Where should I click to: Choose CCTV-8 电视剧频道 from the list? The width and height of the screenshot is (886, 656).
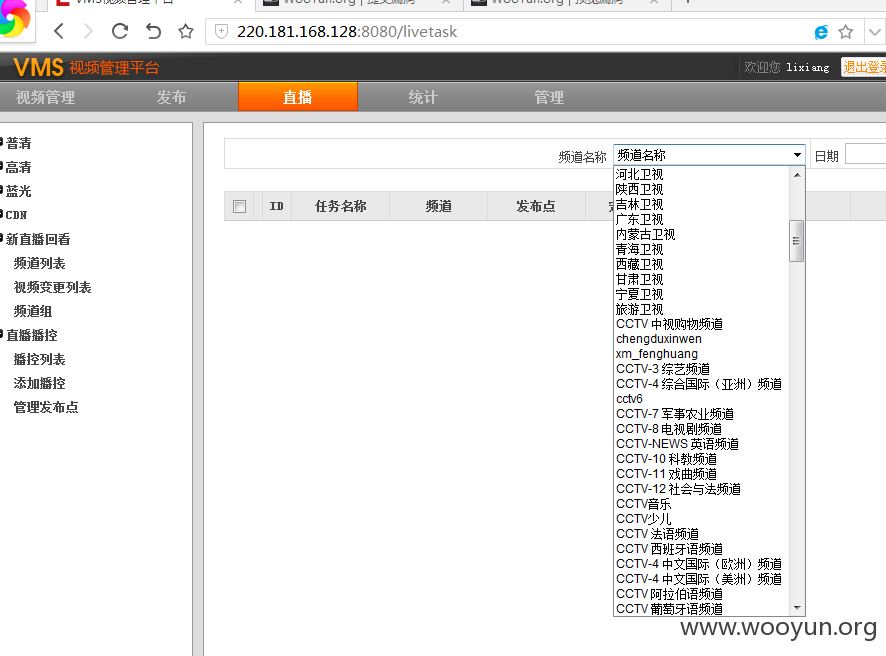(x=701, y=429)
